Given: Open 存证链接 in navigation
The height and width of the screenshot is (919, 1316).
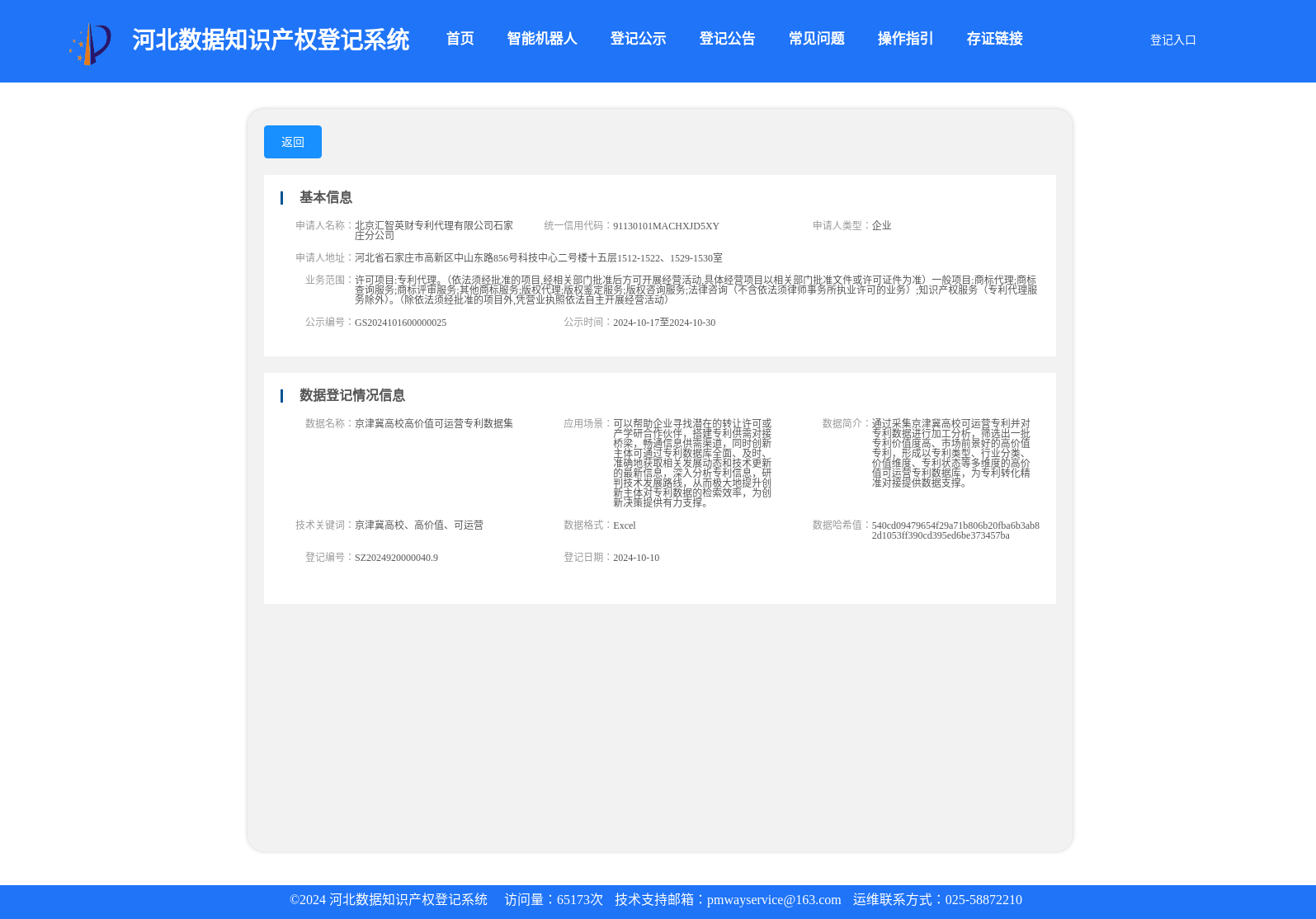Looking at the screenshot, I should pyautogui.click(x=994, y=39).
